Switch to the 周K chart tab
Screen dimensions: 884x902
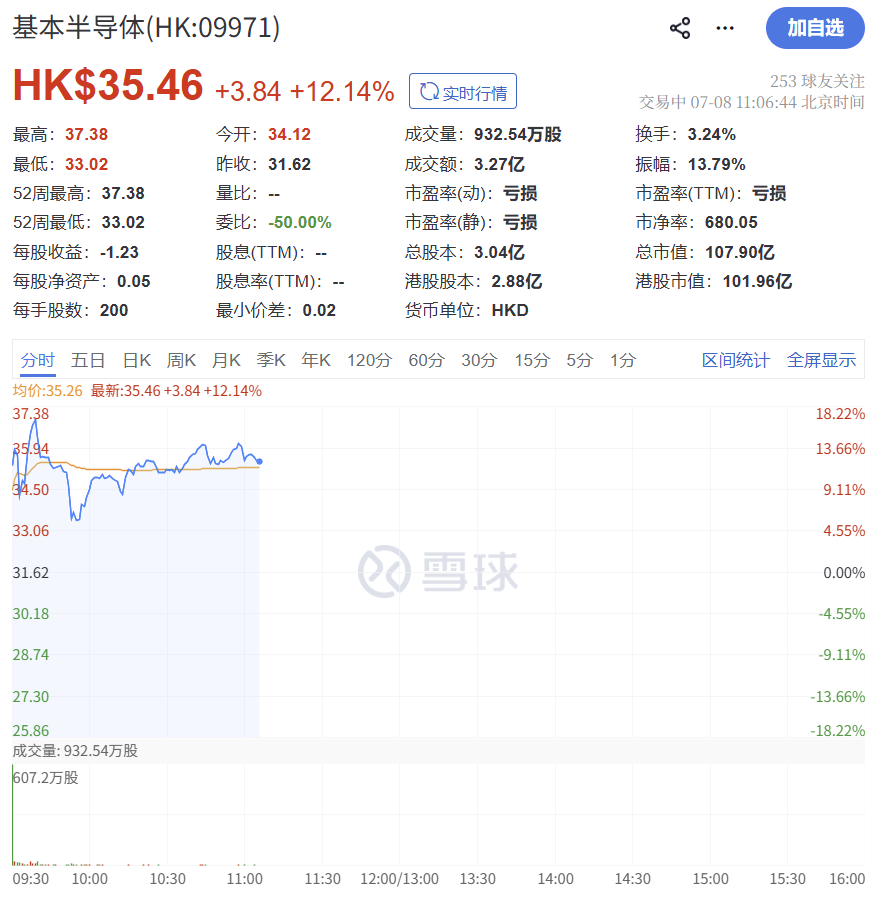[181, 360]
